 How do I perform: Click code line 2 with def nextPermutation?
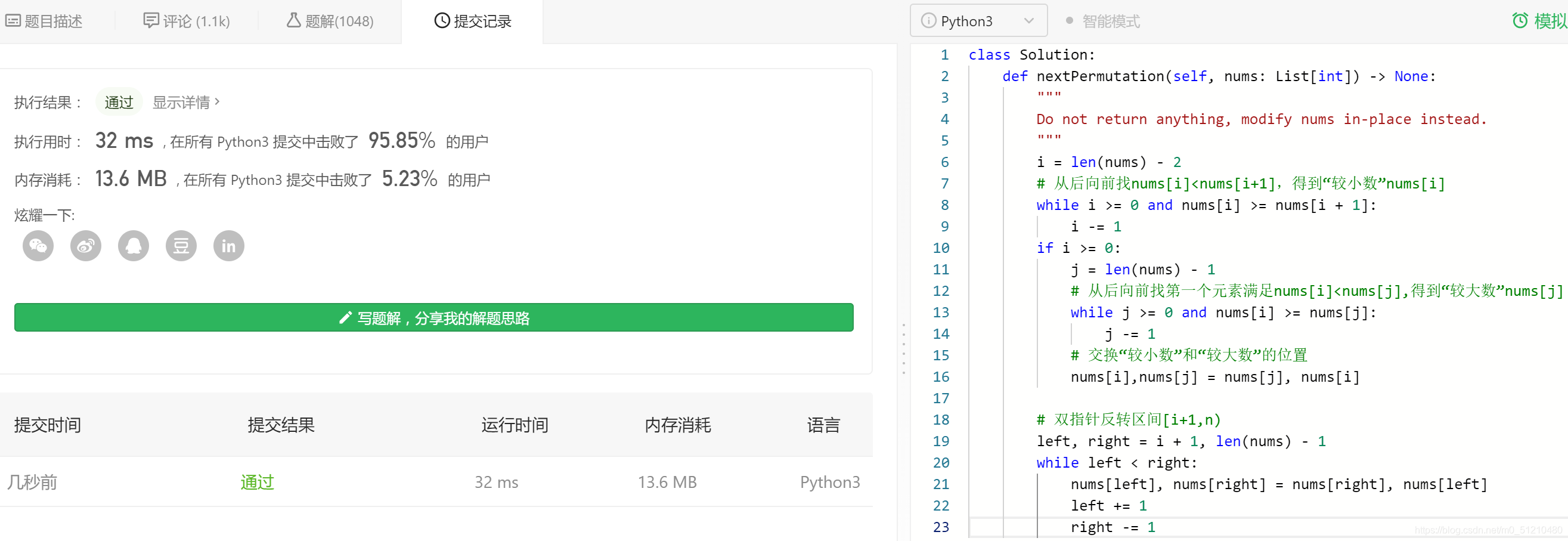(x=1219, y=76)
